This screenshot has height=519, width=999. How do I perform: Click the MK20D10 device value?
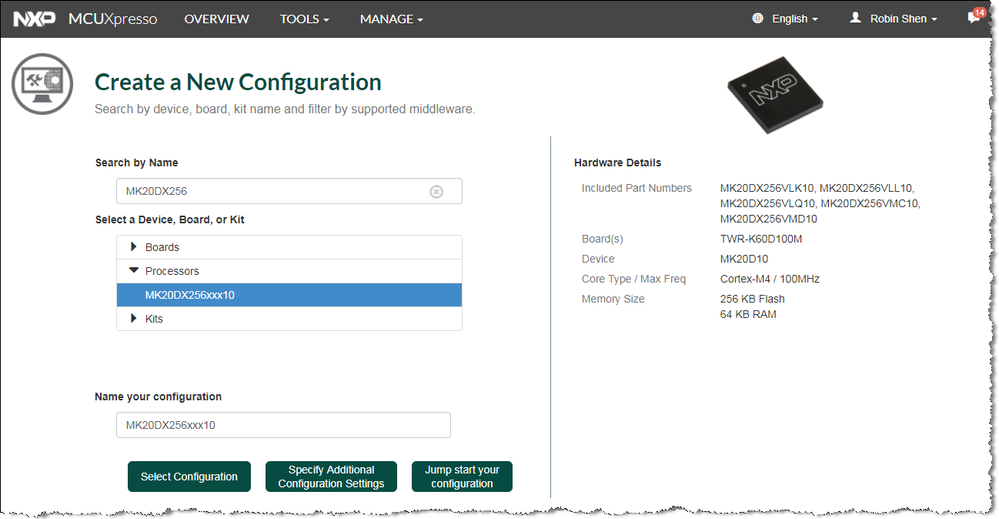click(744, 259)
